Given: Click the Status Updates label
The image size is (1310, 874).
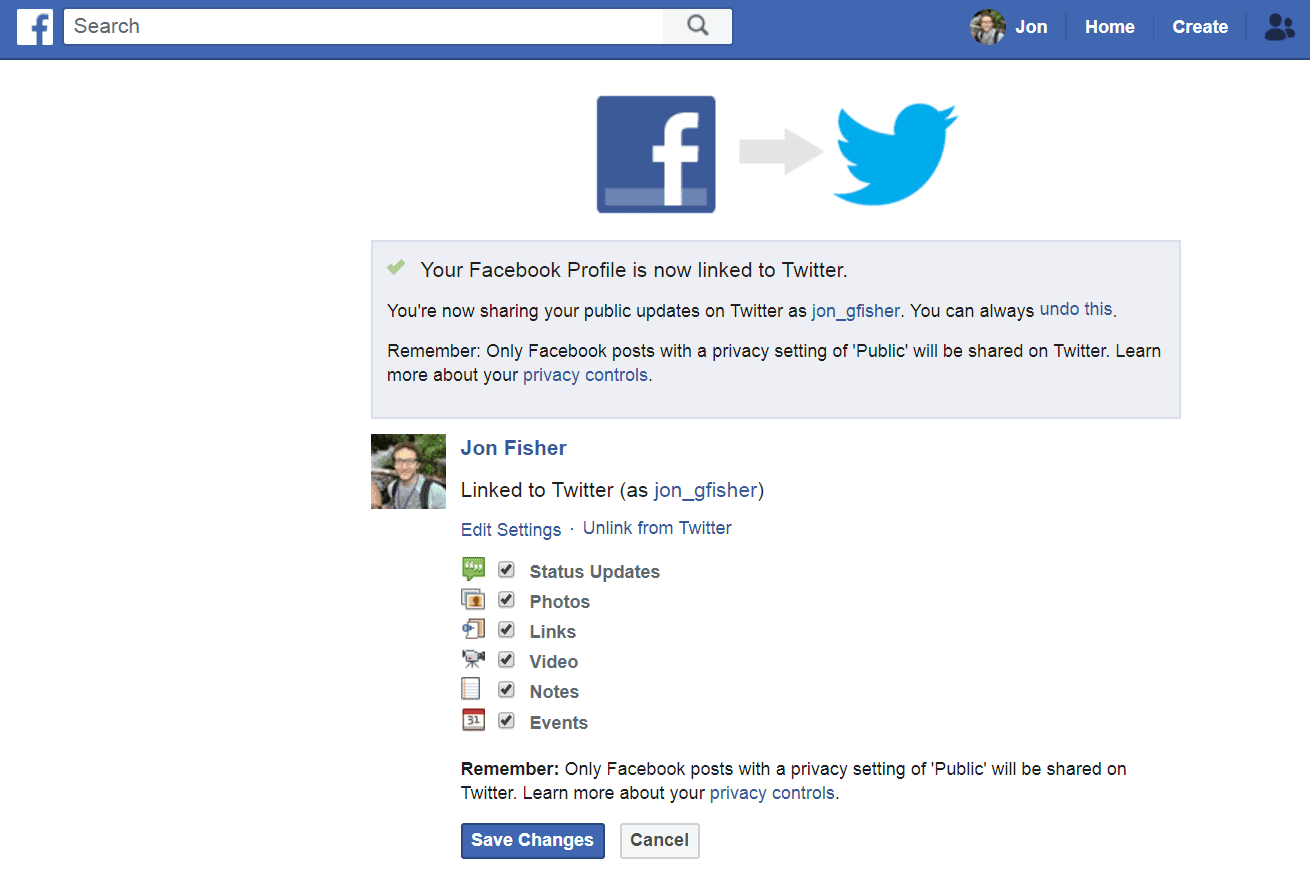Looking at the screenshot, I should [x=595, y=572].
